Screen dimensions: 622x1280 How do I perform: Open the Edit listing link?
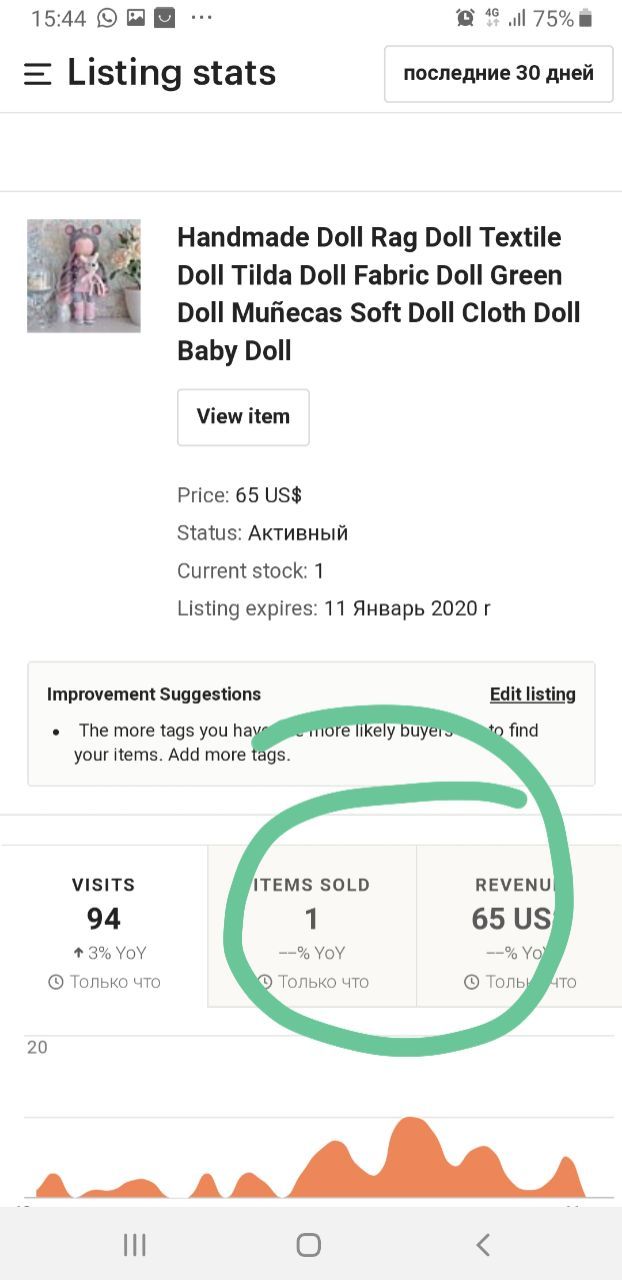coord(532,694)
